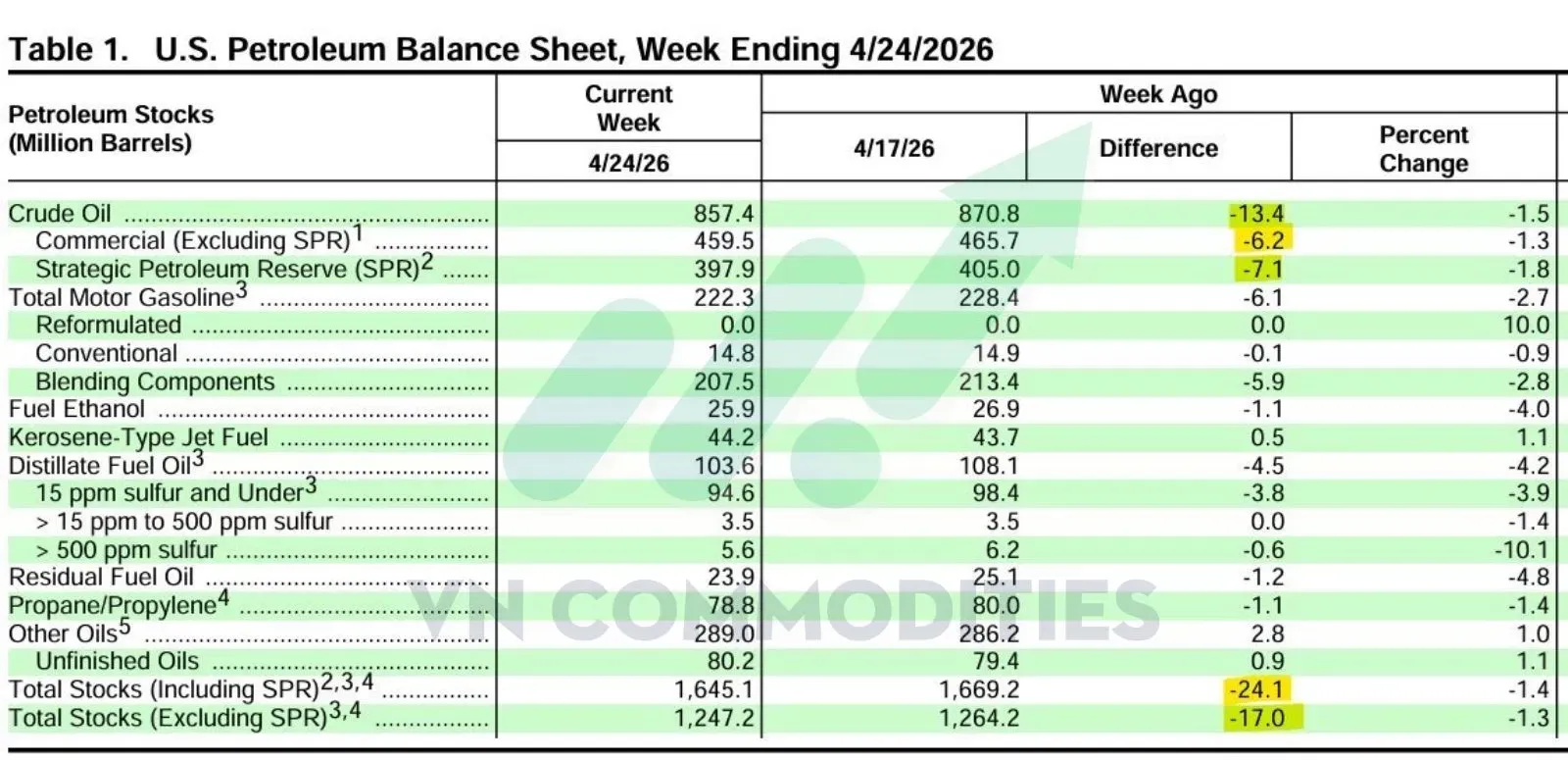The height and width of the screenshot is (760, 1568).
Task: Click the 4/24/26 date header
Action: 628,163
